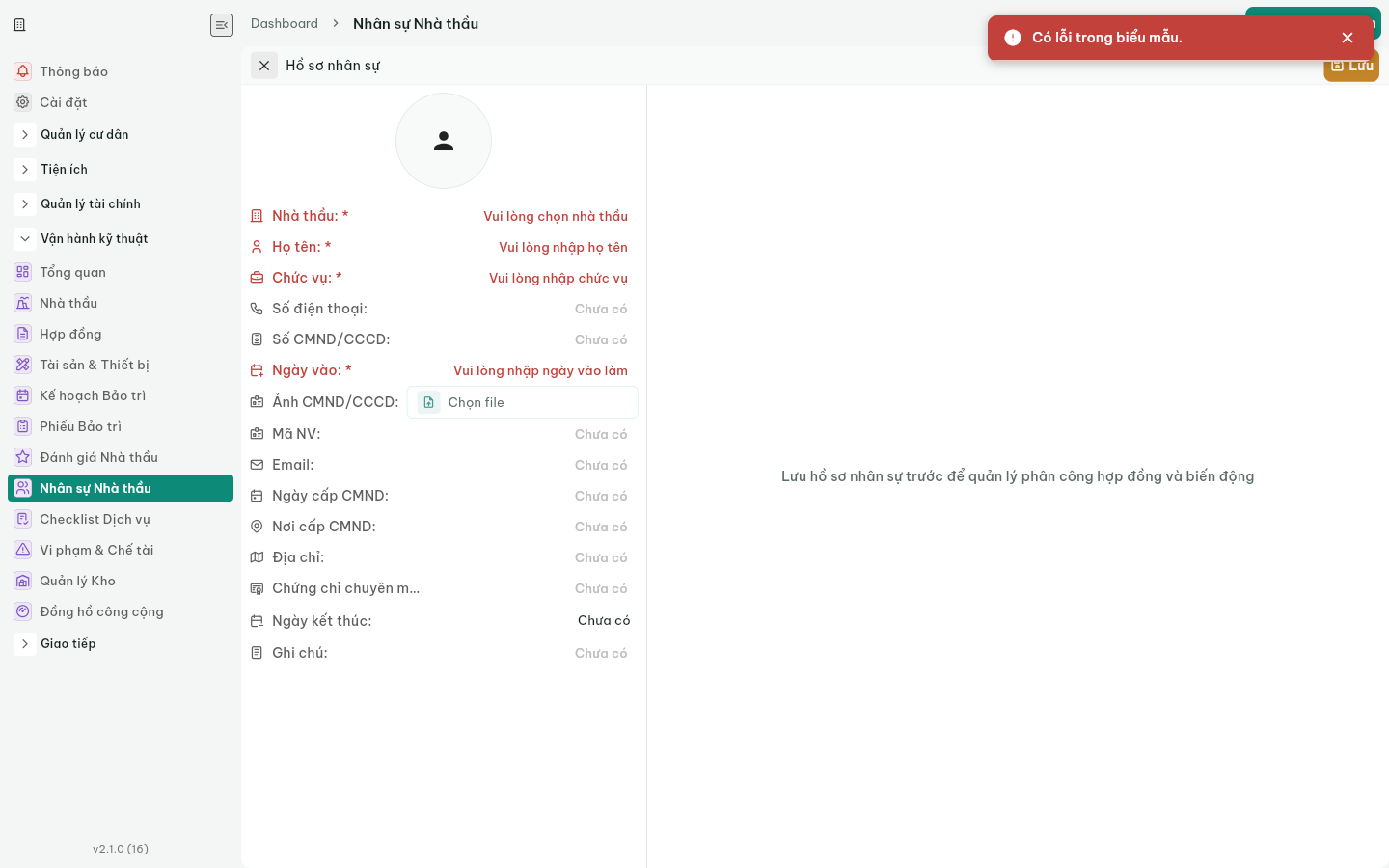Click the Checklist Dịch vụ icon

[x=23, y=519]
